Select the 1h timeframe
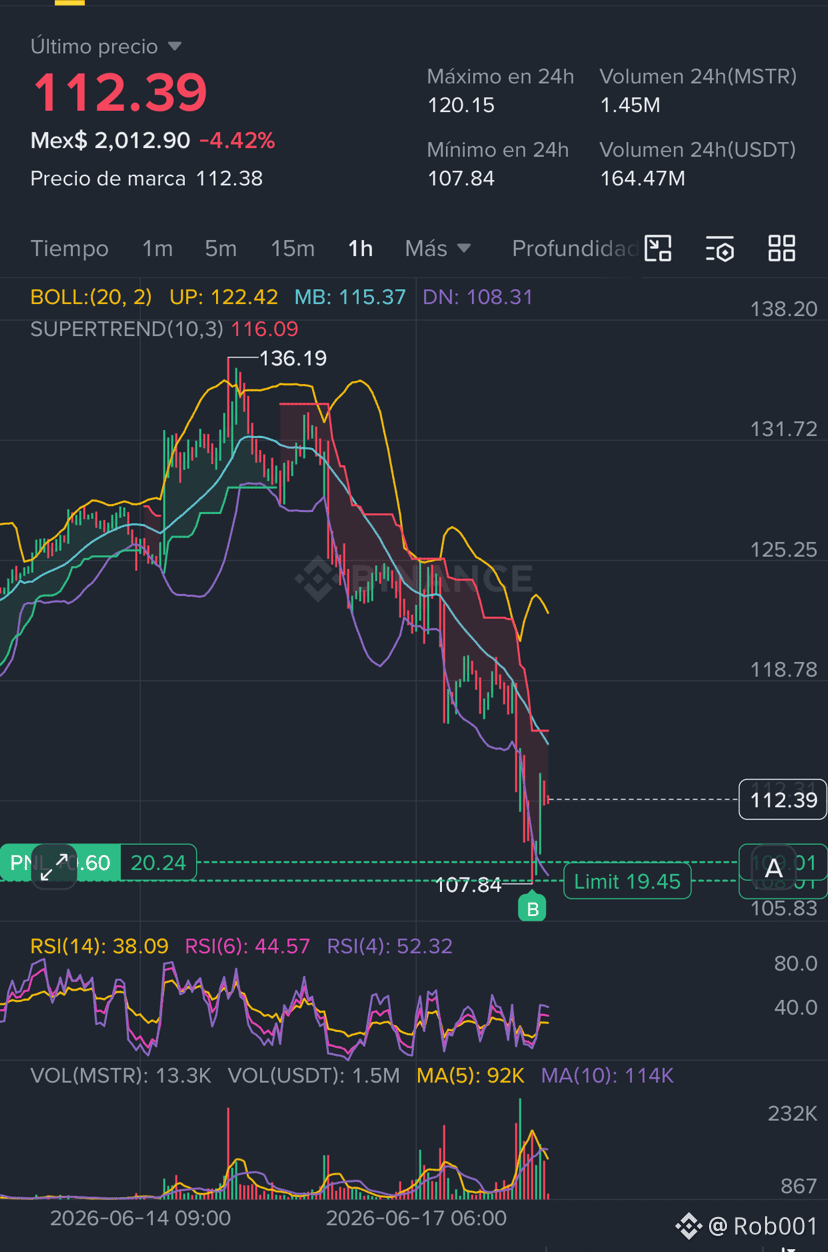Image resolution: width=828 pixels, height=1252 pixels. [x=360, y=248]
